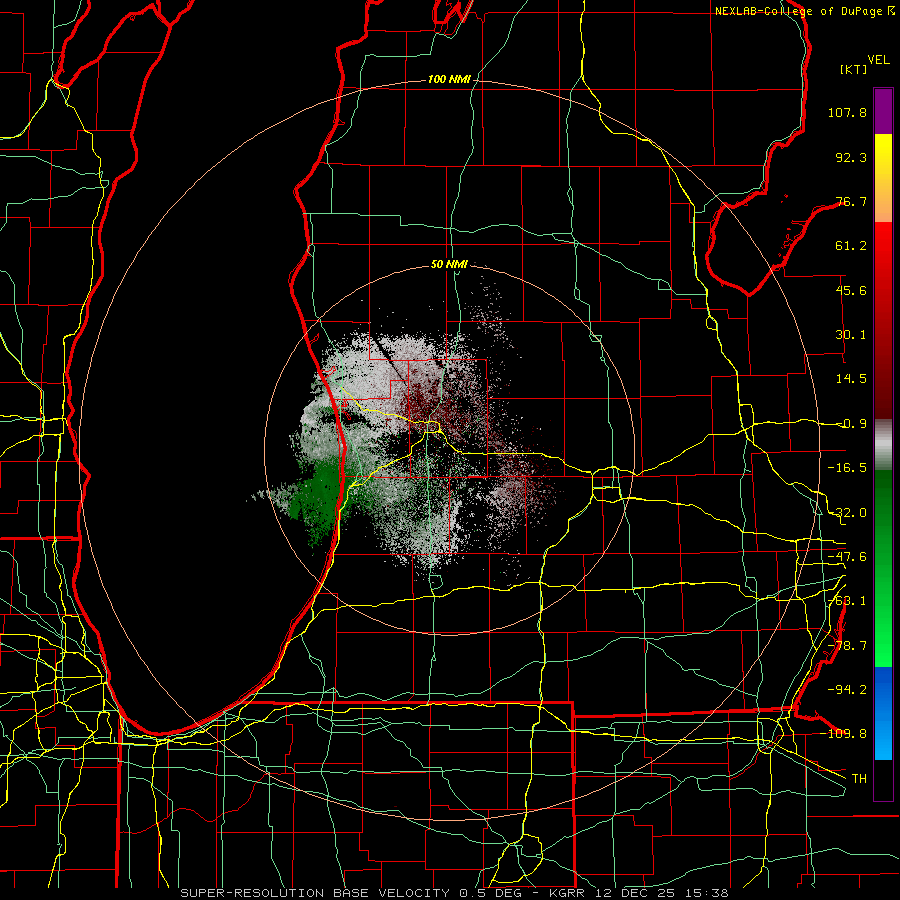Click the VEL legend heading
900x900 pixels.
[x=878, y=60]
